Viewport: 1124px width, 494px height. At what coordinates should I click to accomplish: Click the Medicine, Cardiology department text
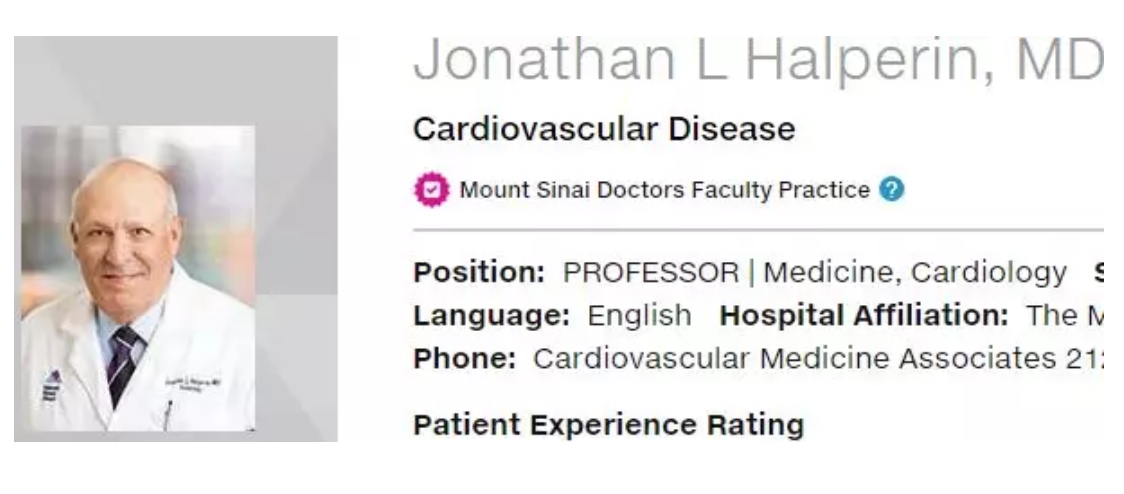(915, 272)
